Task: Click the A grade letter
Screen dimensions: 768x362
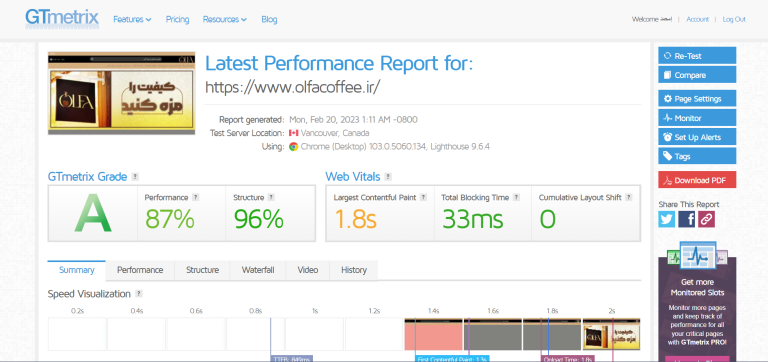Action: tap(93, 213)
